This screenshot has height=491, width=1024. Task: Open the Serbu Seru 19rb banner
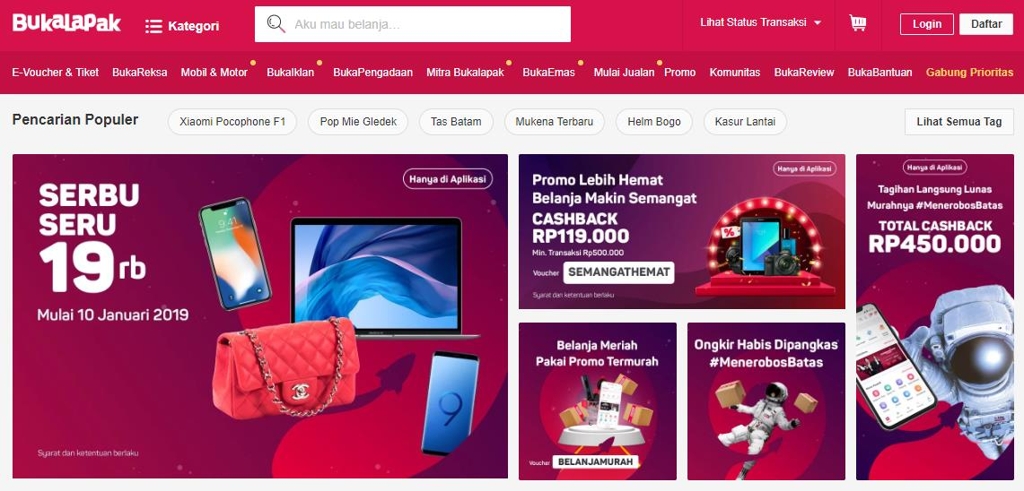(x=260, y=316)
